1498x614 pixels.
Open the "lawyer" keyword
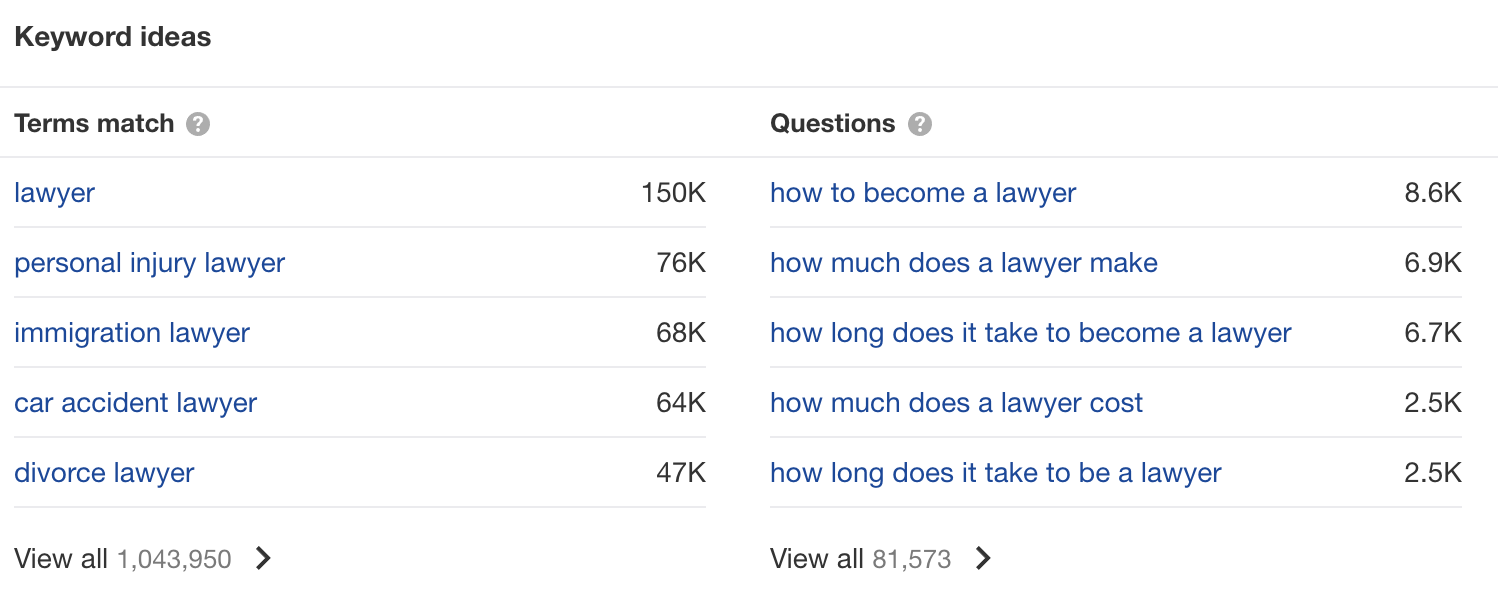(x=54, y=193)
